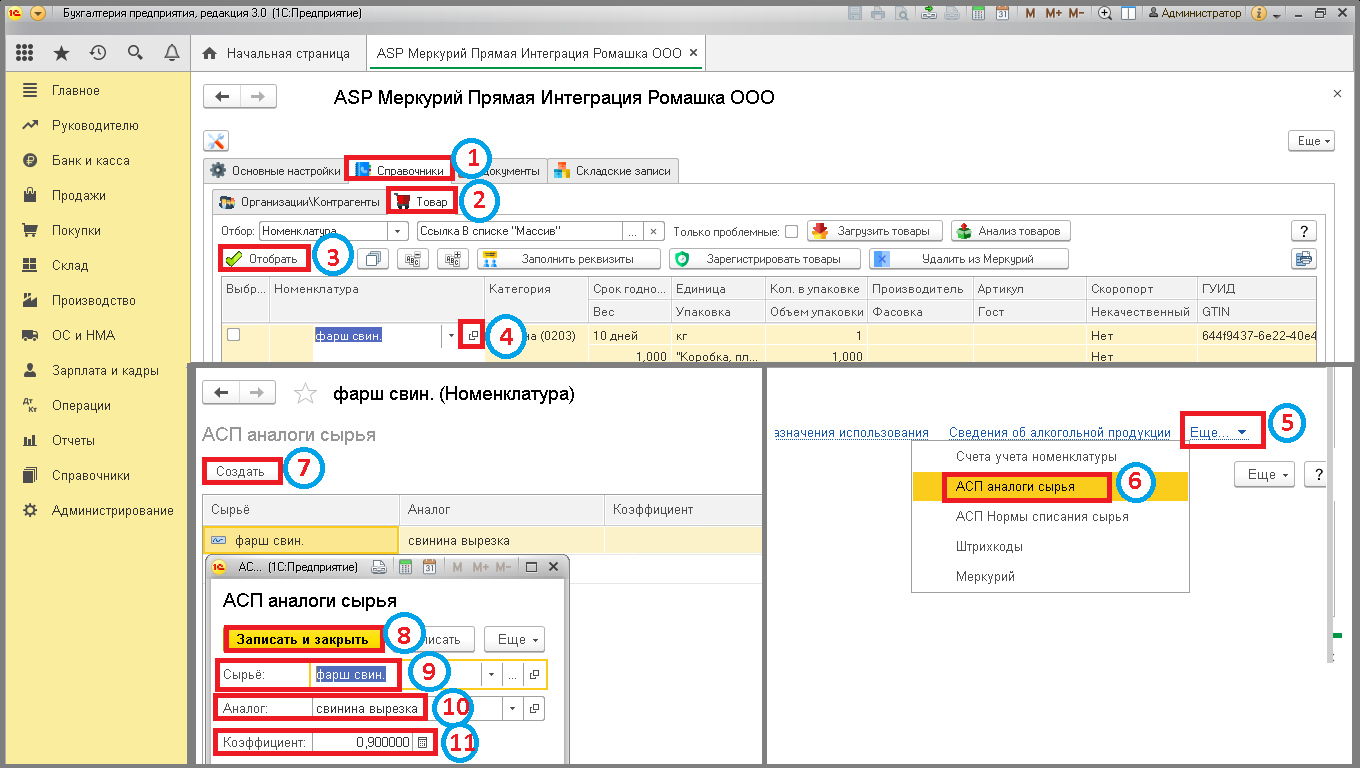
Task: Open calculator icon in Коэффициент field
Action: click(423, 742)
